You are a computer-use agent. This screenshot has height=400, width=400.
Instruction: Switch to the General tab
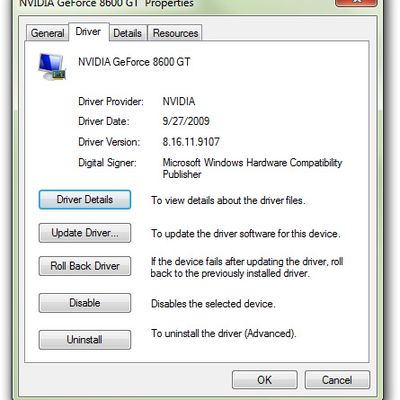47,33
